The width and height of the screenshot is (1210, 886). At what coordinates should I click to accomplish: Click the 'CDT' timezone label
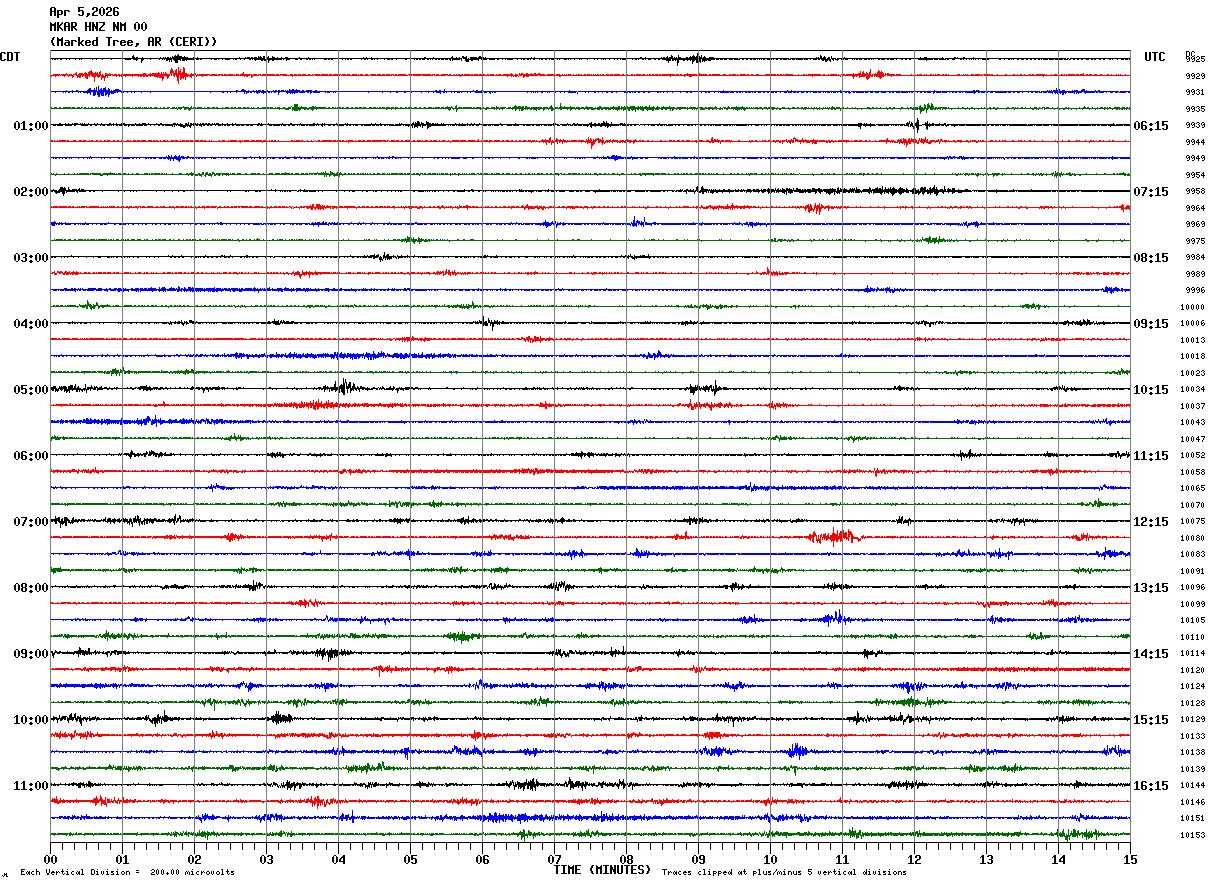10,57
